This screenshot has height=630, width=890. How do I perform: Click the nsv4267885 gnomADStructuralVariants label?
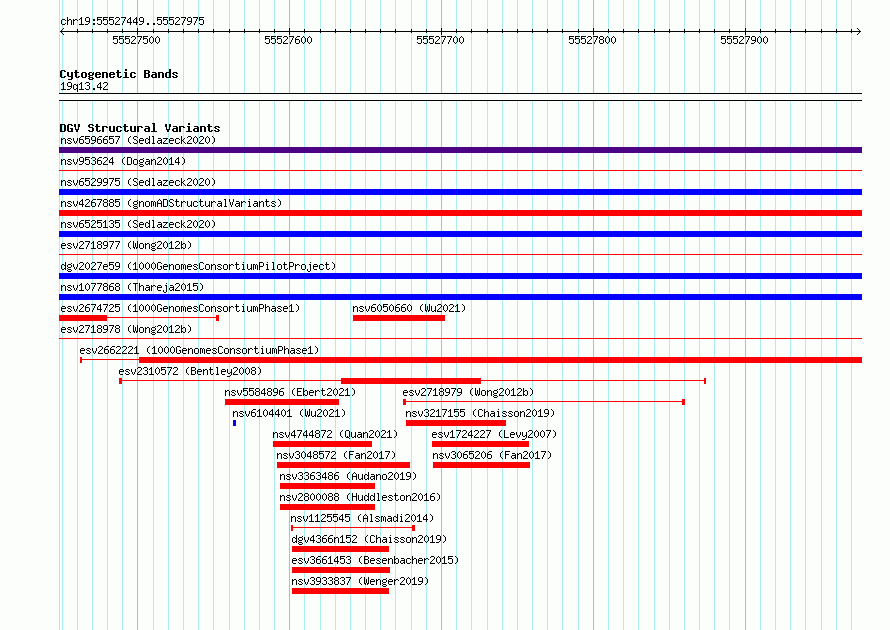171,203
